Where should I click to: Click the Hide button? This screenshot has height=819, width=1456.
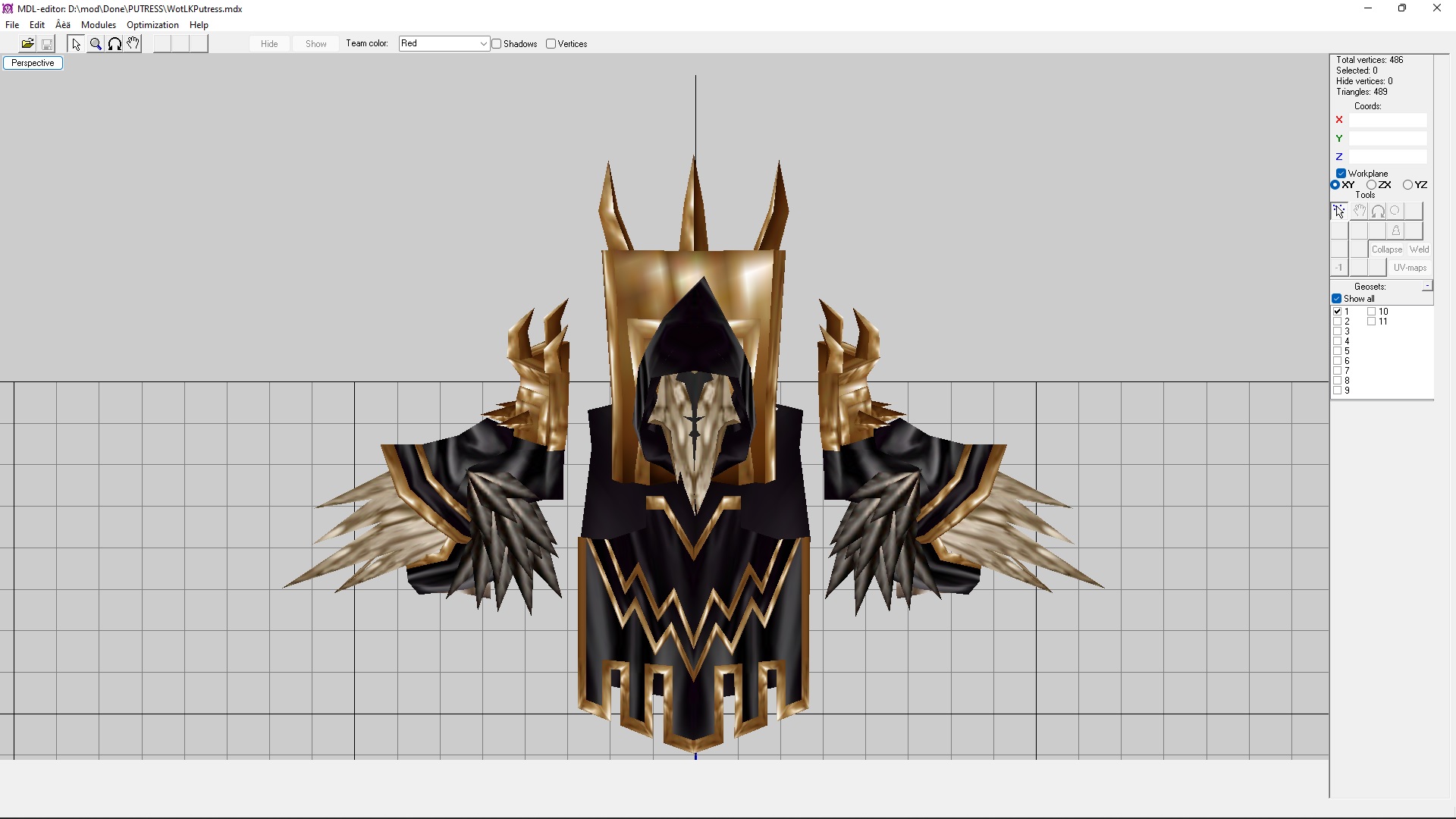coord(269,44)
